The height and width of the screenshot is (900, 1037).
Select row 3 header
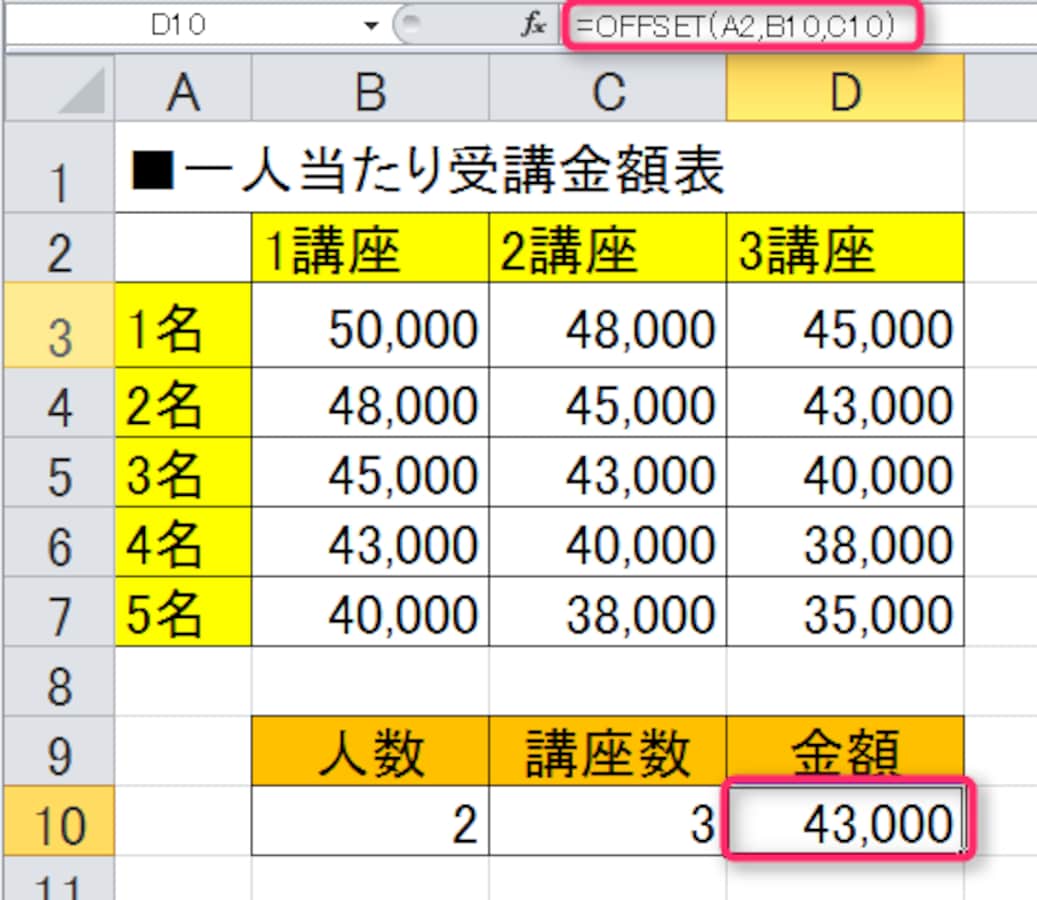[x=60, y=325]
